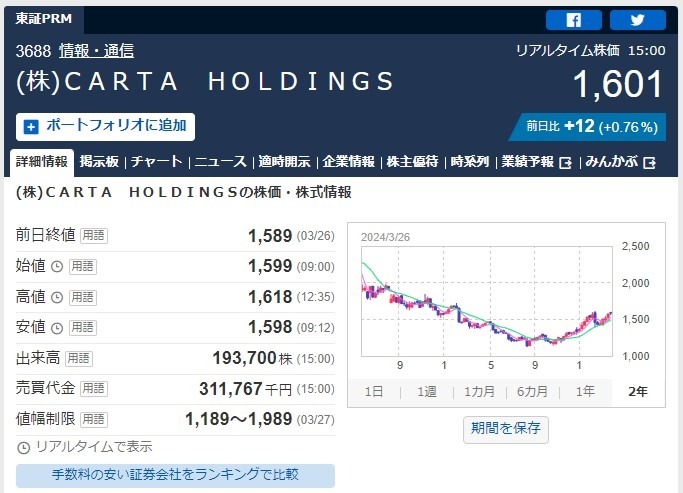This screenshot has width=683, height=493.
Task: Click リアルタイムで表示 link
Action: coord(94,447)
